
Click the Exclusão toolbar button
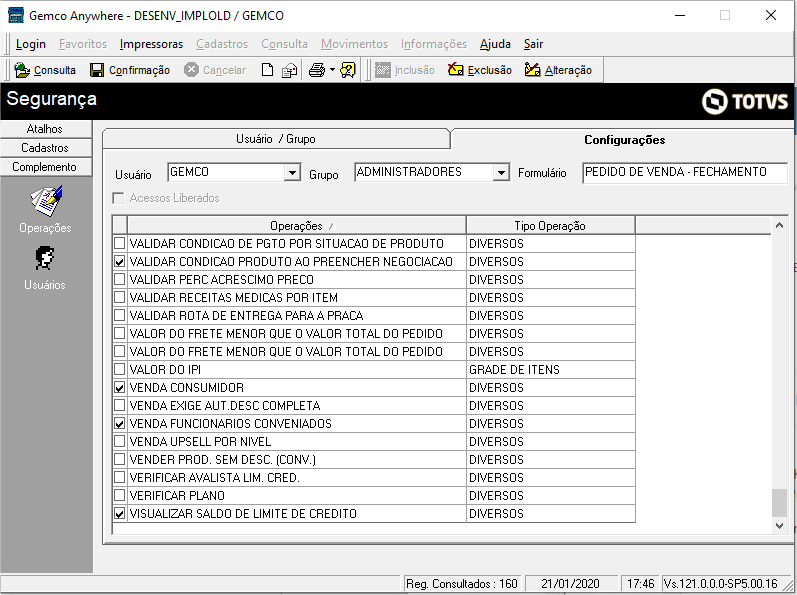(x=479, y=70)
